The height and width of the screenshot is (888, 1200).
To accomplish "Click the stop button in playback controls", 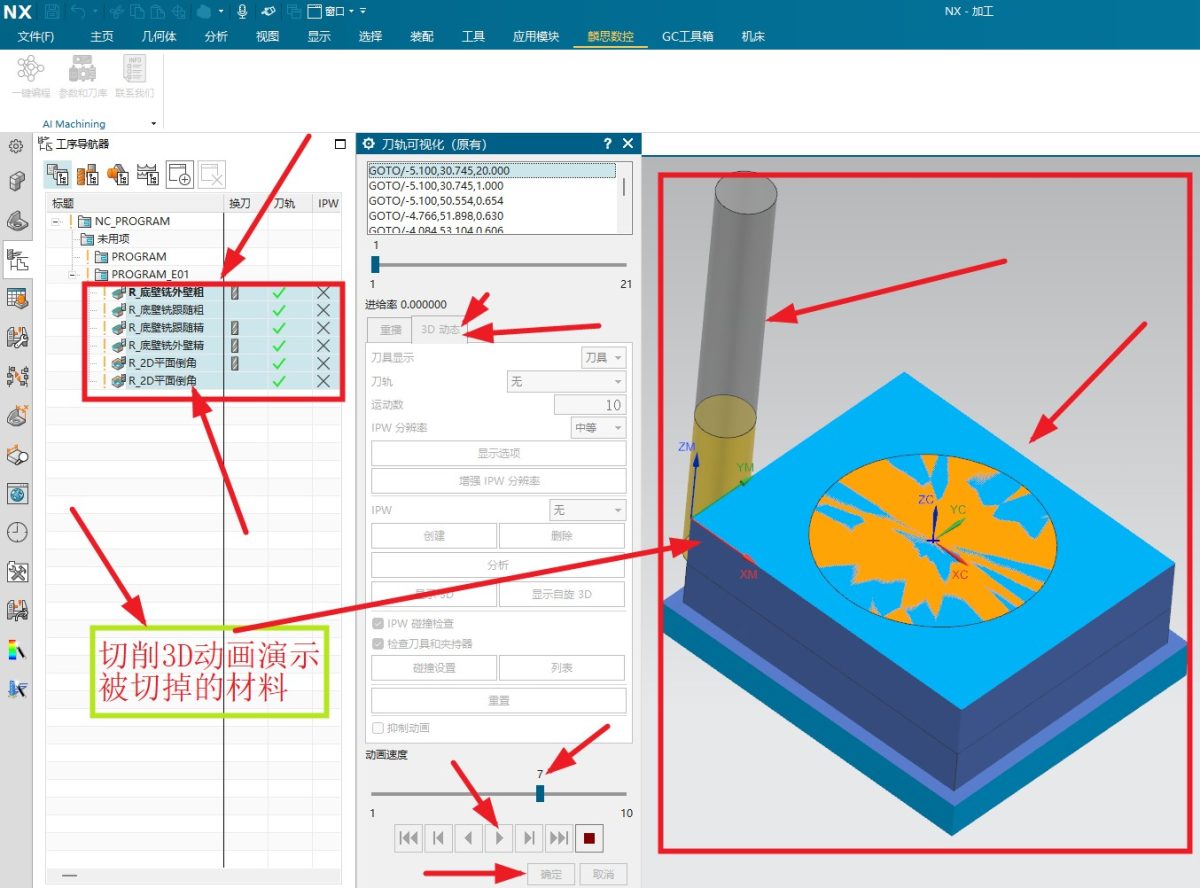I will coord(589,838).
